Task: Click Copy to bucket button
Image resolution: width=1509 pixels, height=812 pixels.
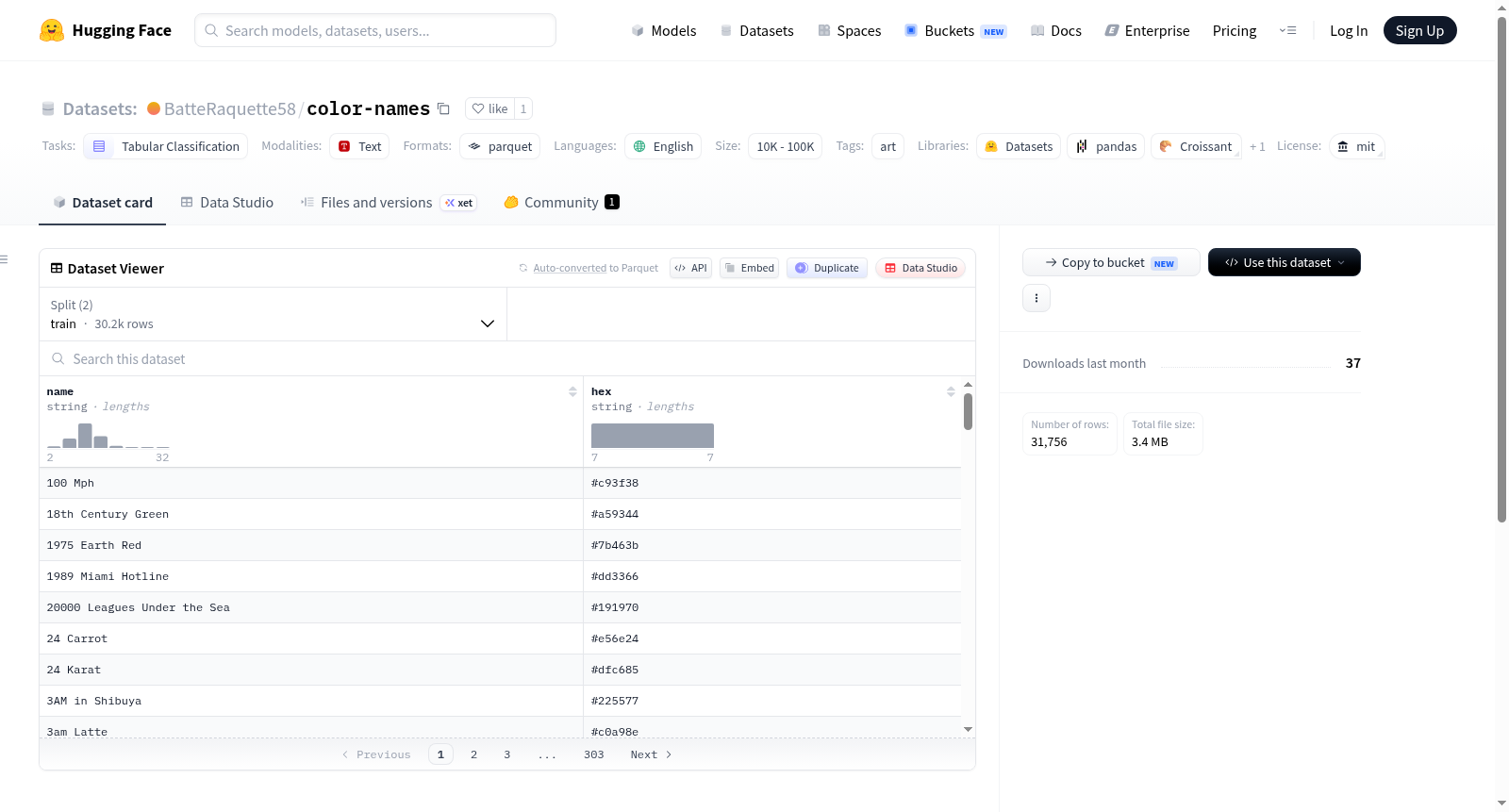Action: pos(1111,262)
